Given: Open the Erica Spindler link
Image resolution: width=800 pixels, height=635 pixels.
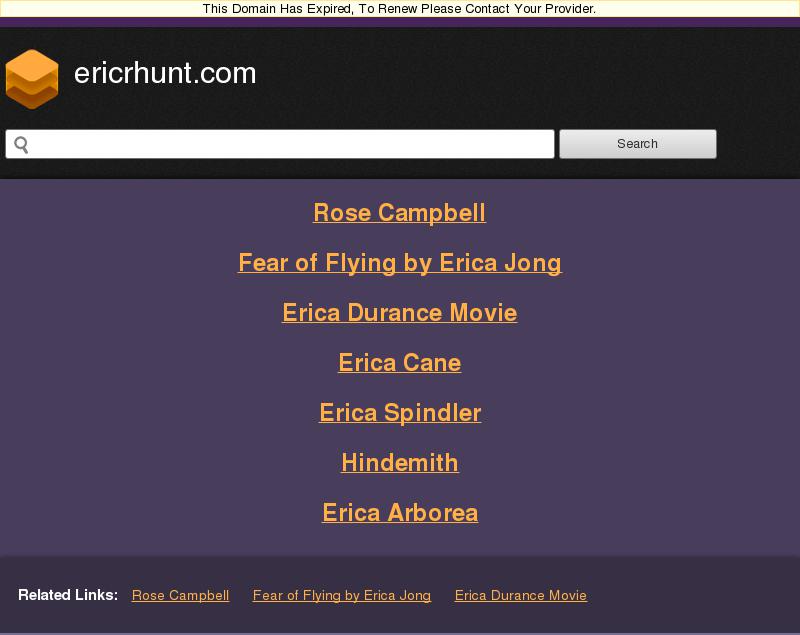Looking at the screenshot, I should [x=399, y=412].
